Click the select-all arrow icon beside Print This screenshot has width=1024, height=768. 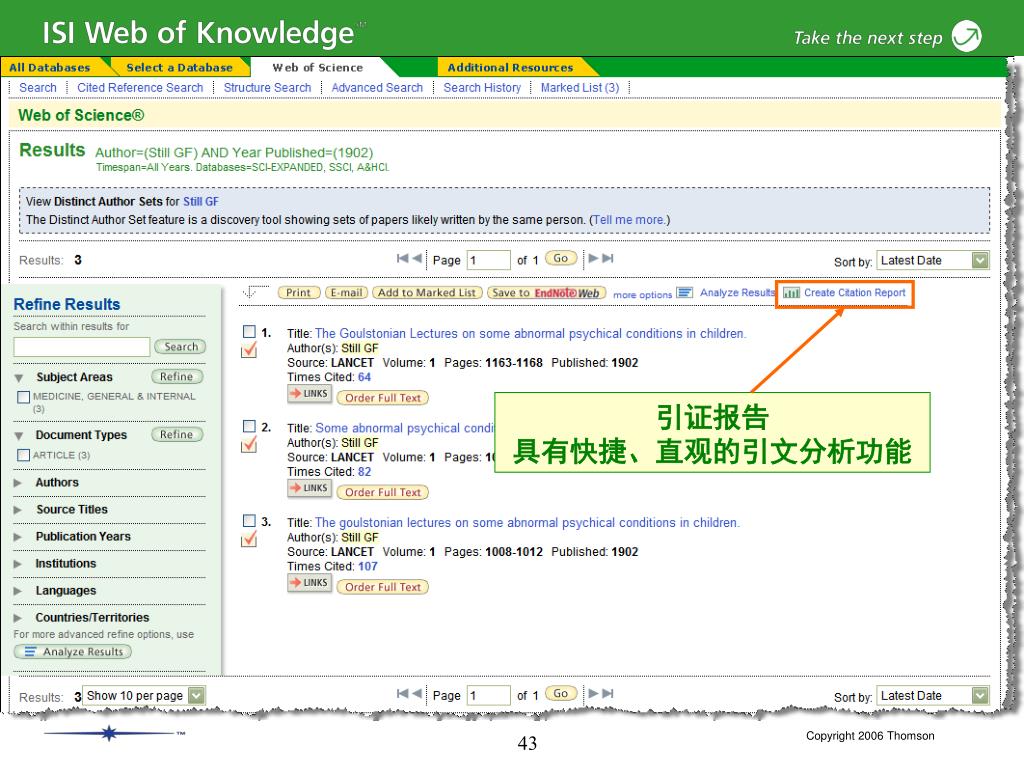click(x=253, y=292)
